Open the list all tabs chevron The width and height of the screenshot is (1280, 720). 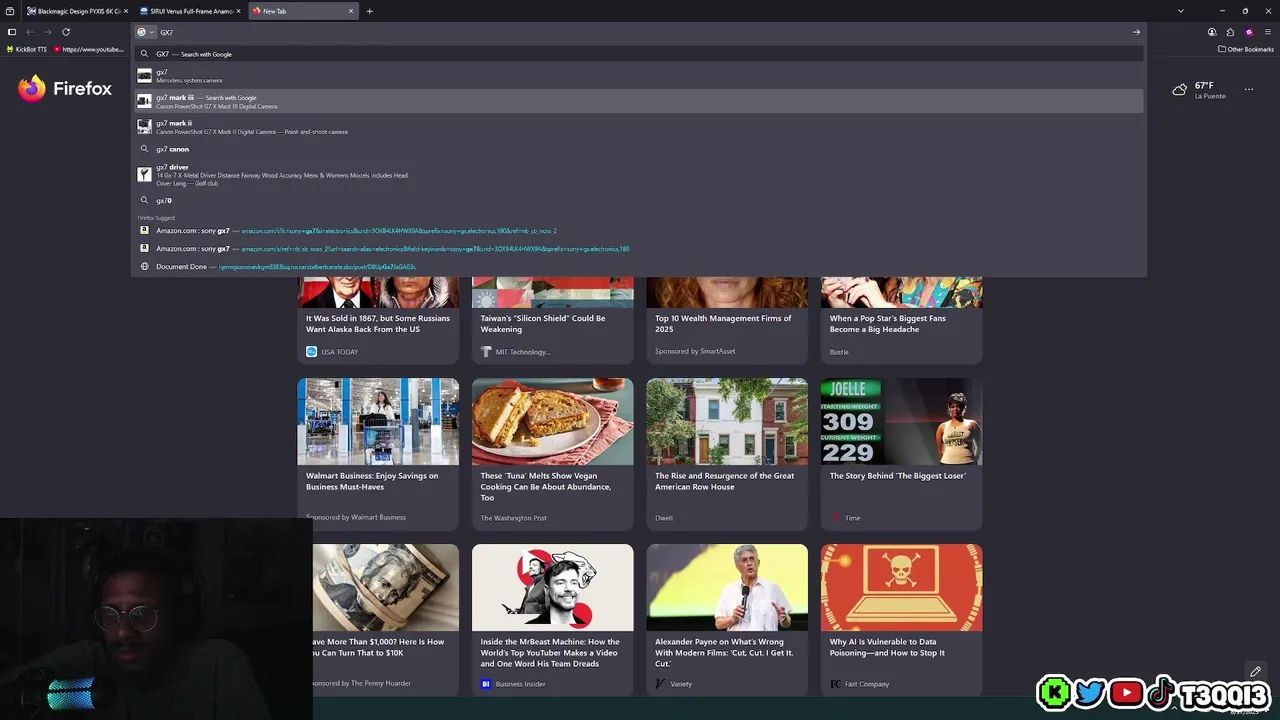pos(1181,11)
